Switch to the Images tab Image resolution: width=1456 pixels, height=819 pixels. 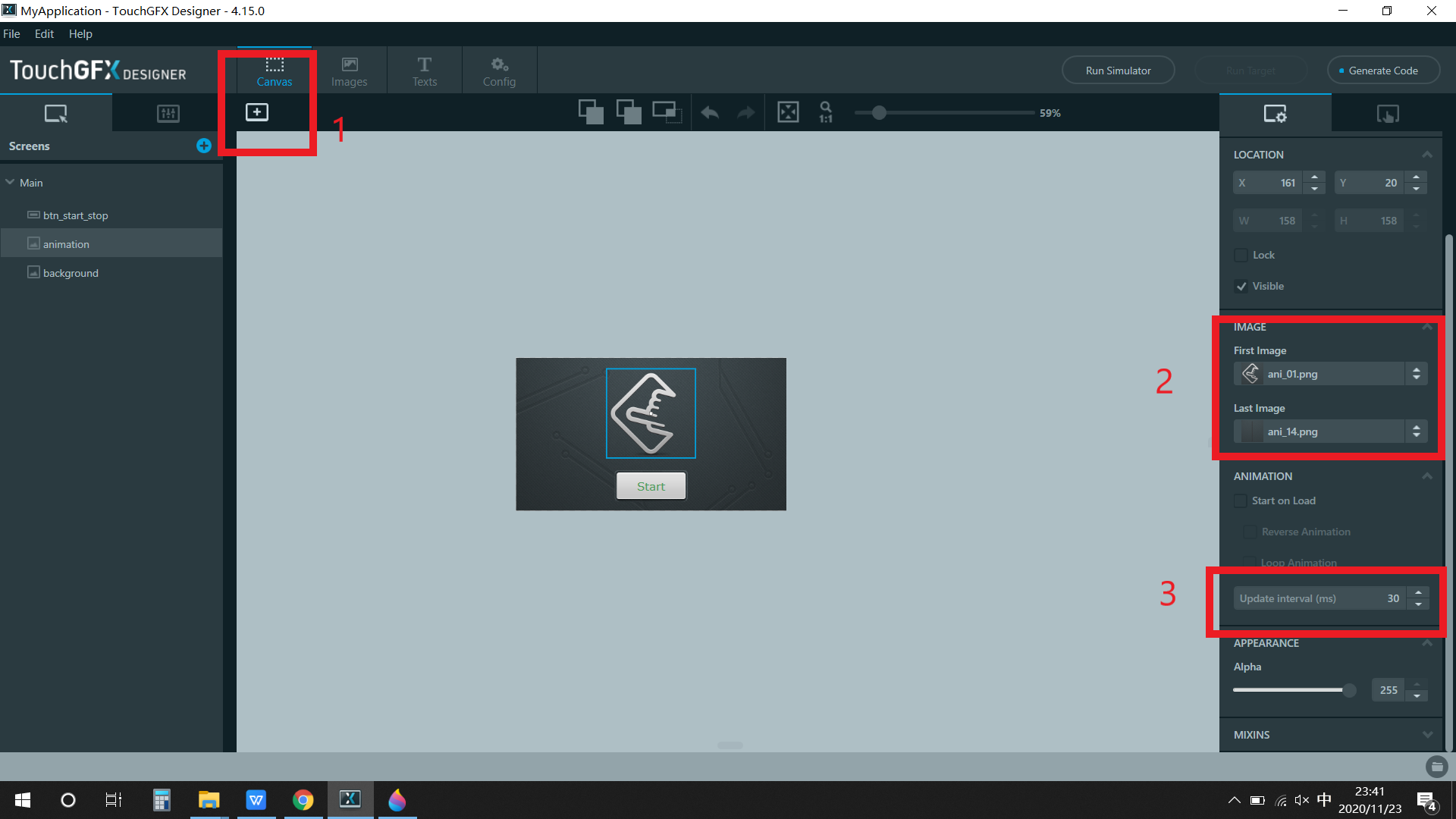[x=349, y=71]
